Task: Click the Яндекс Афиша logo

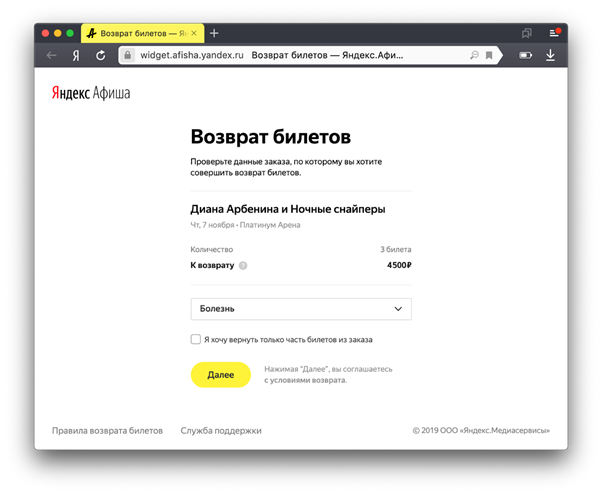Action: click(91, 93)
